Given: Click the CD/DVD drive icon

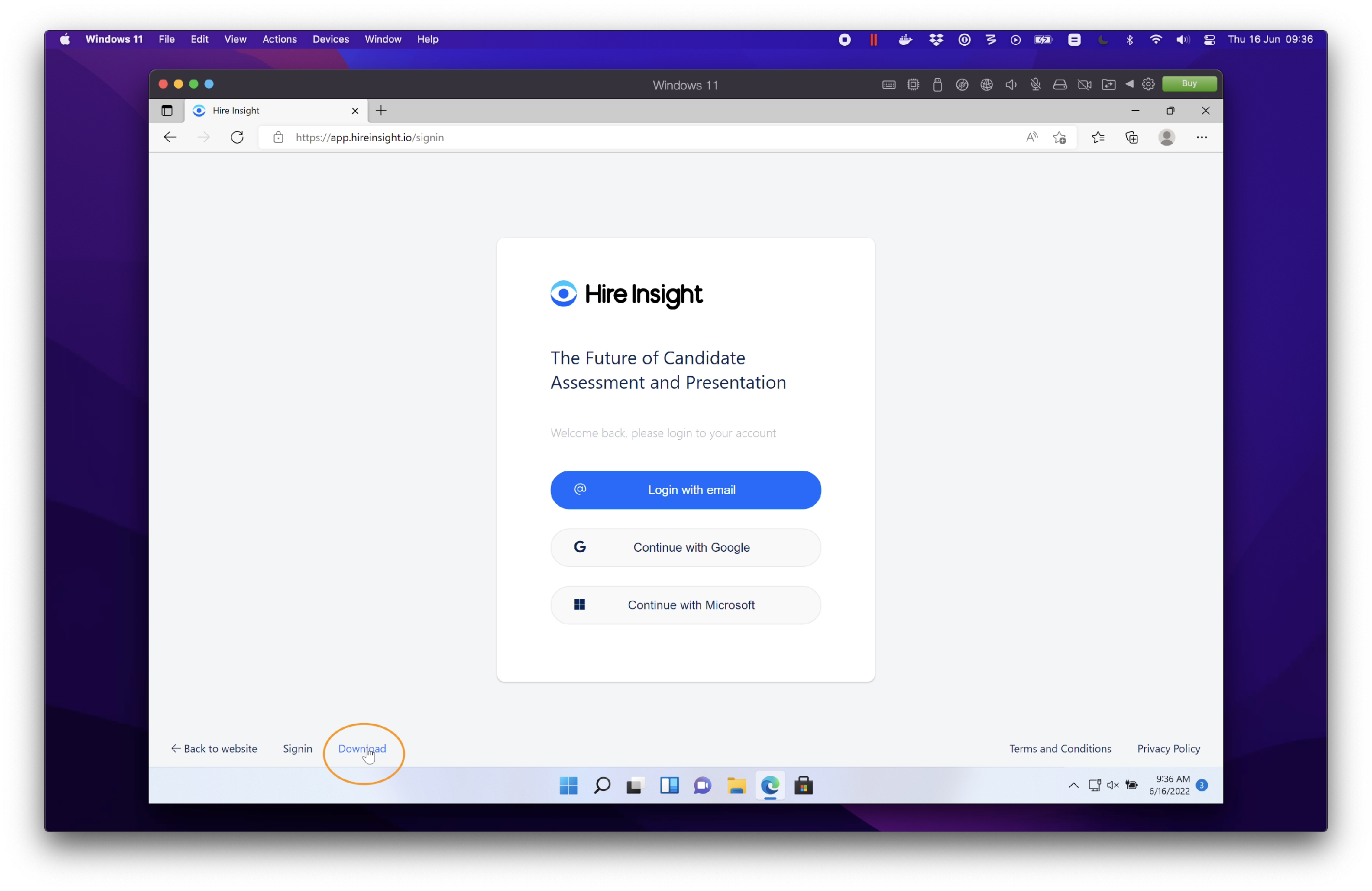Looking at the screenshot, I should (962, 84).
